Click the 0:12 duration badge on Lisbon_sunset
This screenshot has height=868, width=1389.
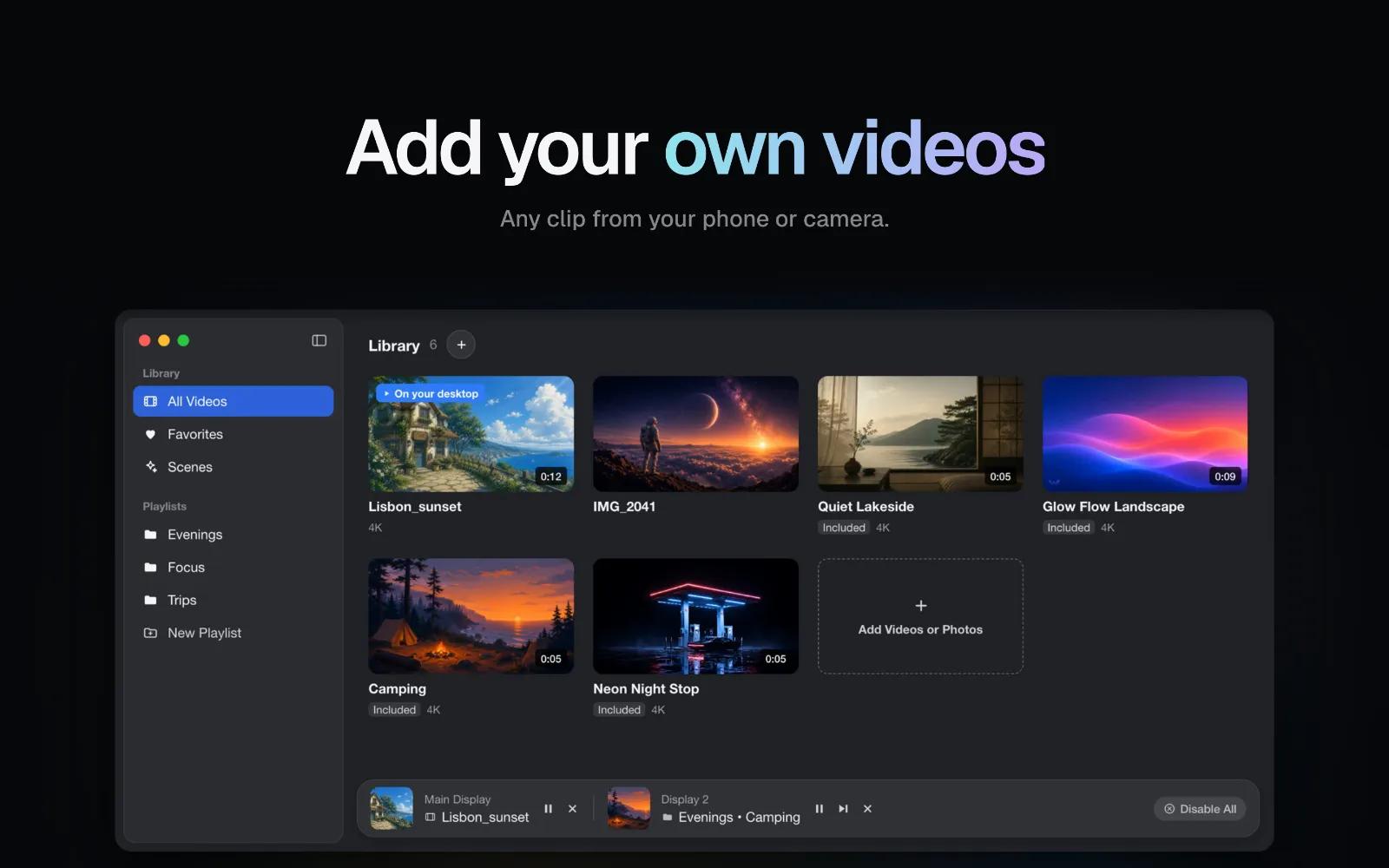coord(550,477)
